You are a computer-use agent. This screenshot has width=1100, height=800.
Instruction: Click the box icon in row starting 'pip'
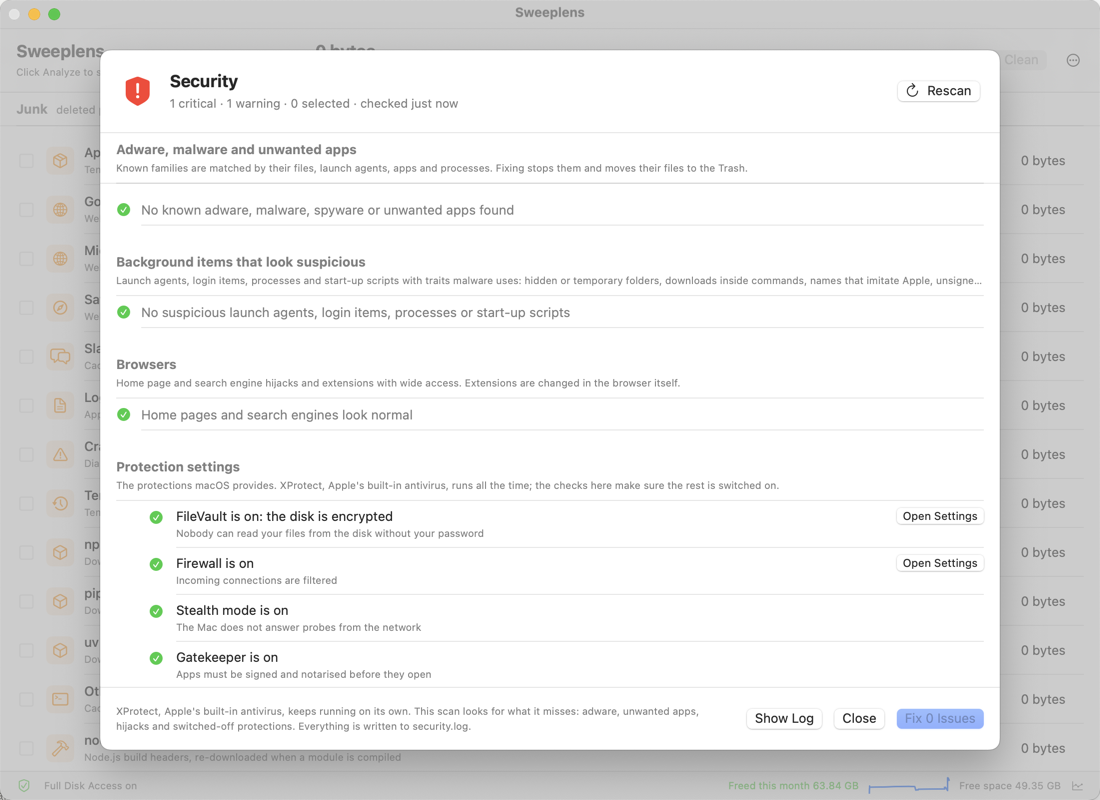pos(60,601)
